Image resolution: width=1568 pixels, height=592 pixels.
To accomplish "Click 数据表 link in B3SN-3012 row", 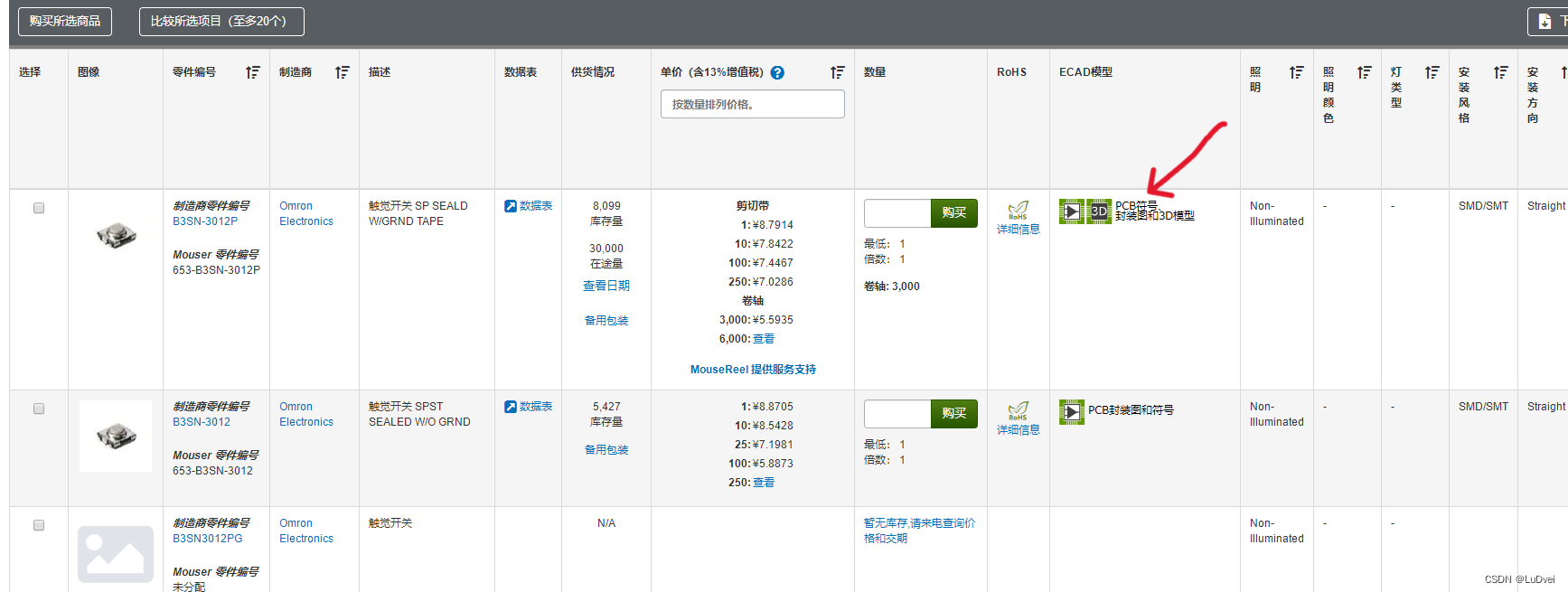I will click(x=536, y=407).
